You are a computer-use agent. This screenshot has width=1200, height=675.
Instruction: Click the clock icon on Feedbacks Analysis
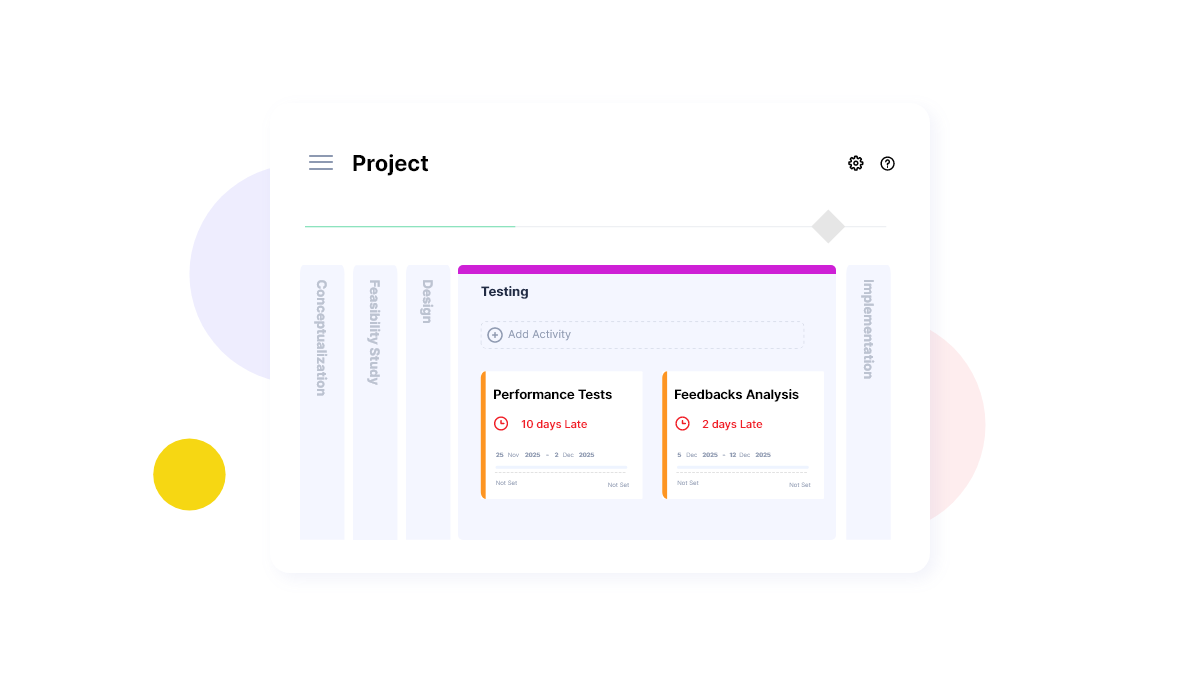click(x=682, y=424)
